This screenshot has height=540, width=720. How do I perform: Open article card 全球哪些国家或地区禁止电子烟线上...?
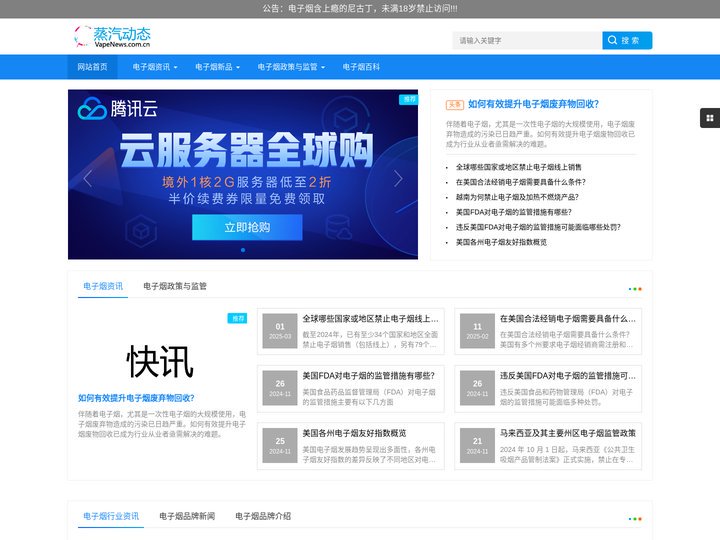pyautogui.click(x=351, y=332)
